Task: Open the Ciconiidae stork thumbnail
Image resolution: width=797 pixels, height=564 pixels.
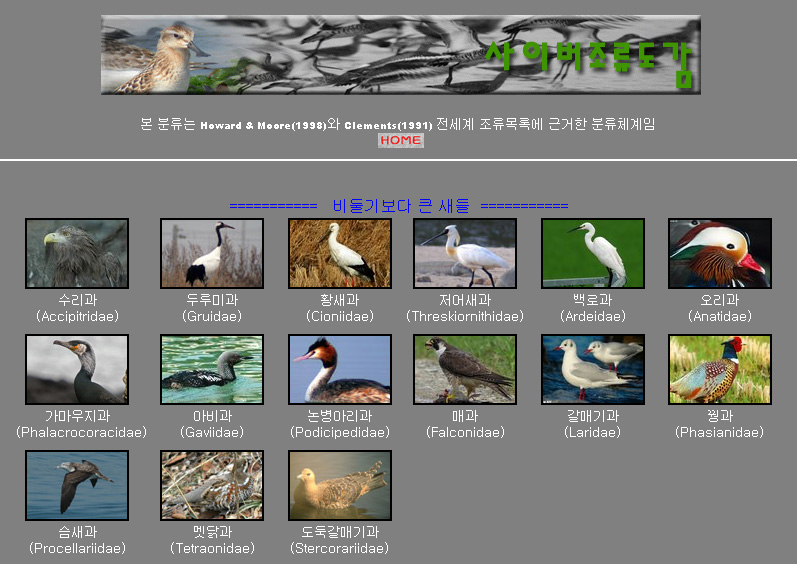Action: [x=340, y=254]
